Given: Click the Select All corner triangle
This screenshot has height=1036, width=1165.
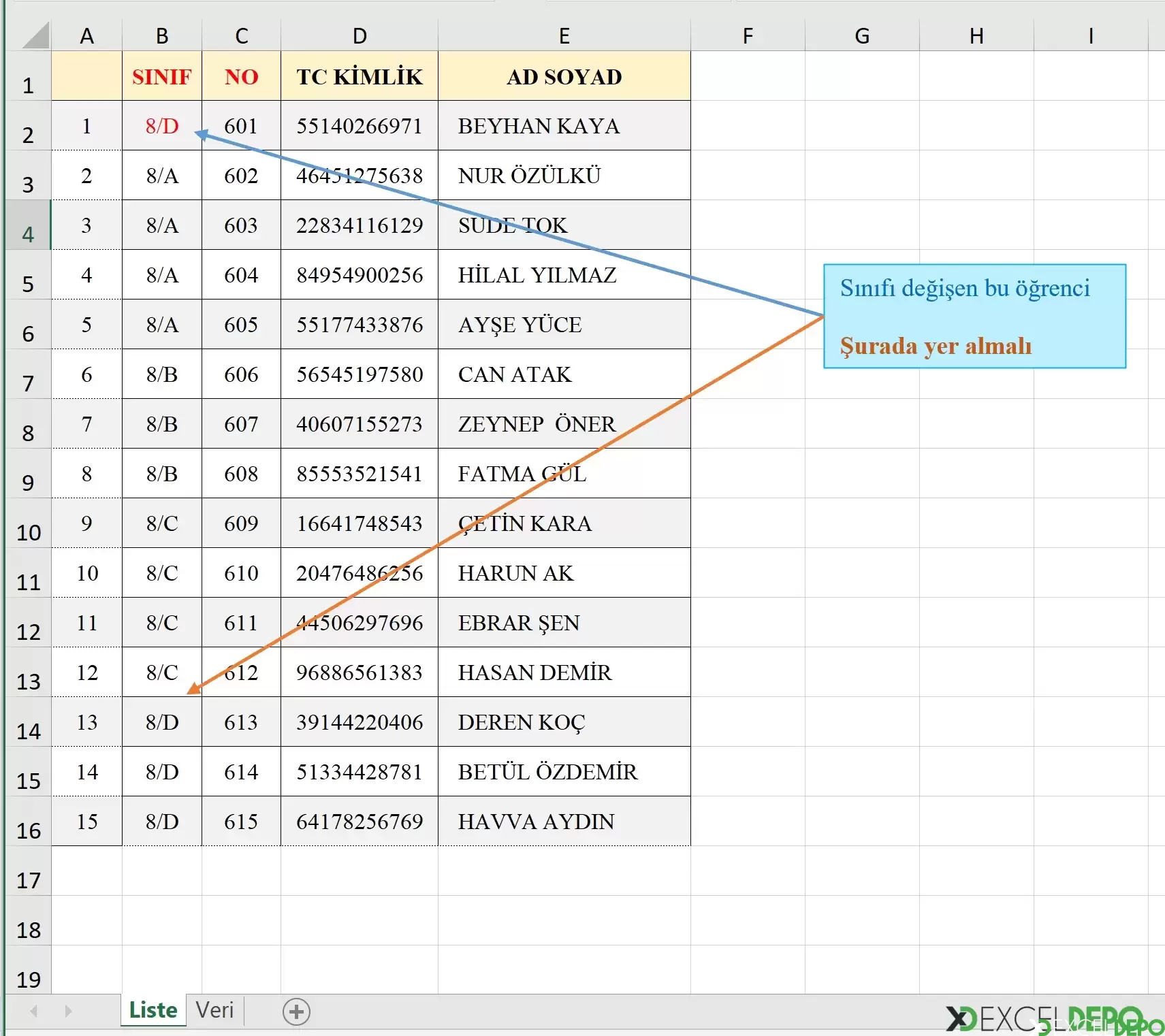Looking at the screenshot, I should coord(35,35).
